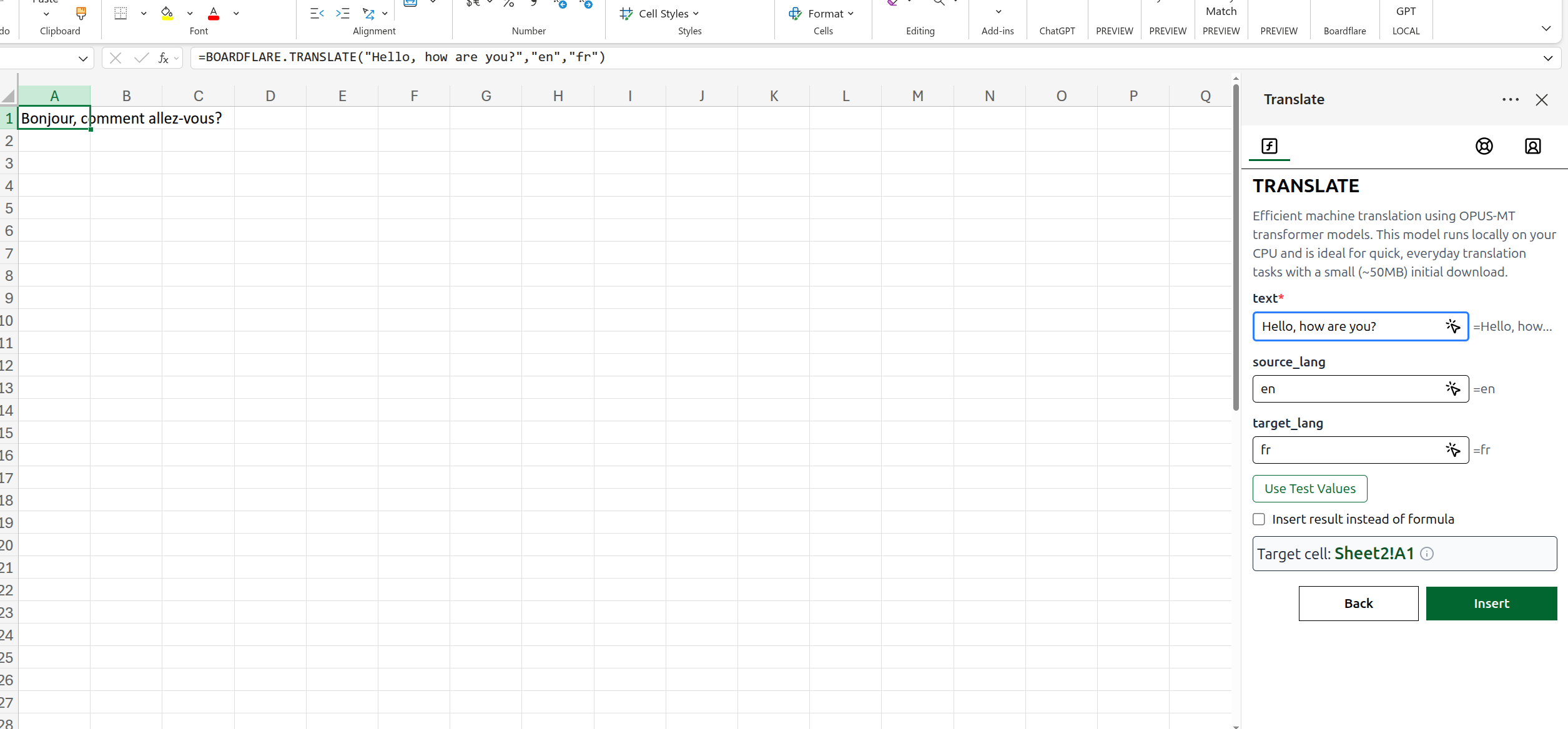Expand the Orientation dropdown arrow
1568x729 pixels.
(x=385, y=13)
